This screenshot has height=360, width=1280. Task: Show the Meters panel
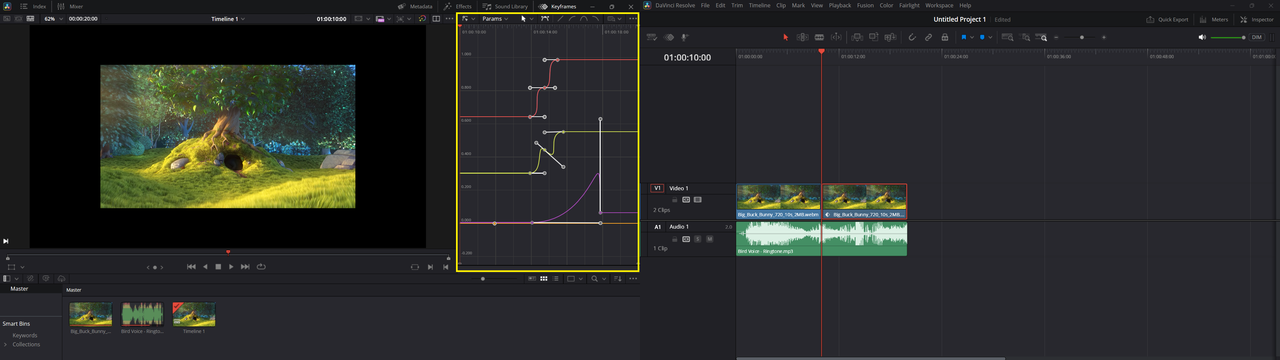pyautogui.click(x=1213, y=19)
